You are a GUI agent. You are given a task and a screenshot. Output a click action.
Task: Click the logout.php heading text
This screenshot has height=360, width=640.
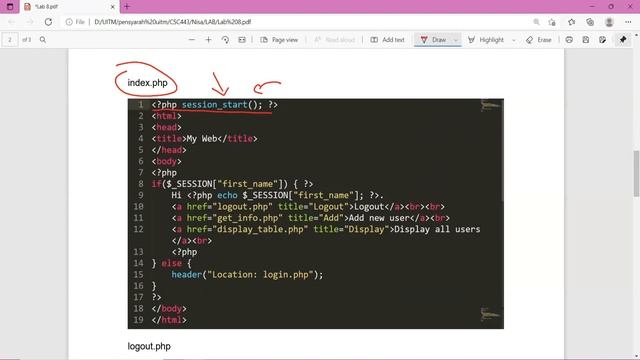click(x=149, y=346)
